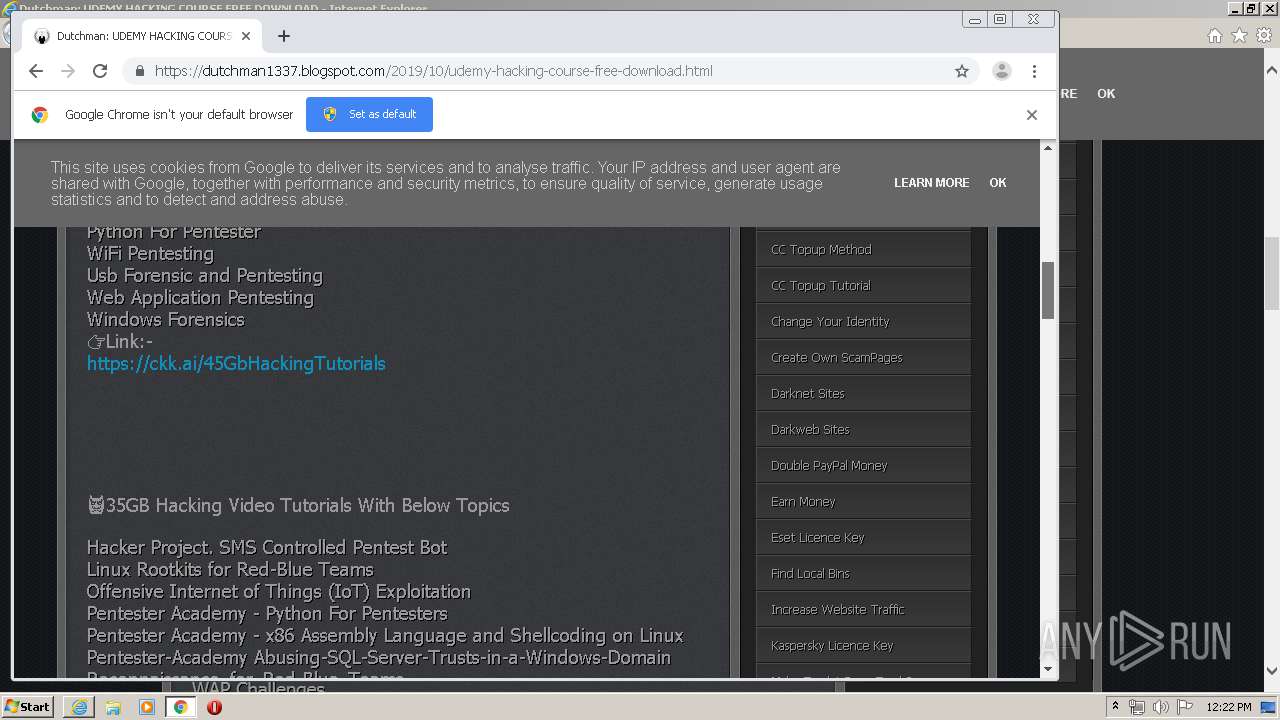The image size is (1280, 720).
Task: Accept cookies with the OK link in Chrome
Action: pos(998,183)
